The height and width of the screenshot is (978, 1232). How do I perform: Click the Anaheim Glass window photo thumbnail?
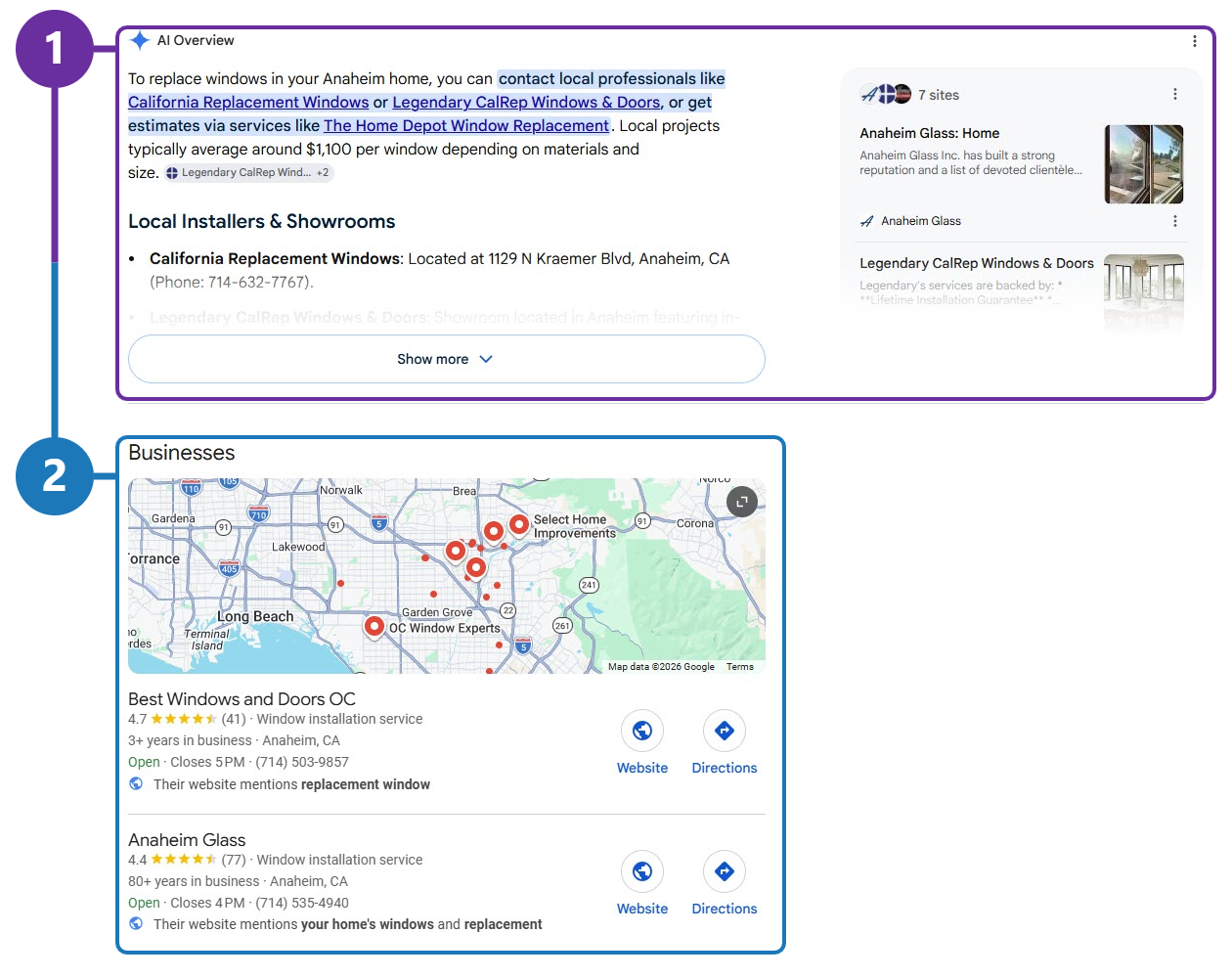(x=1144, y=164)
